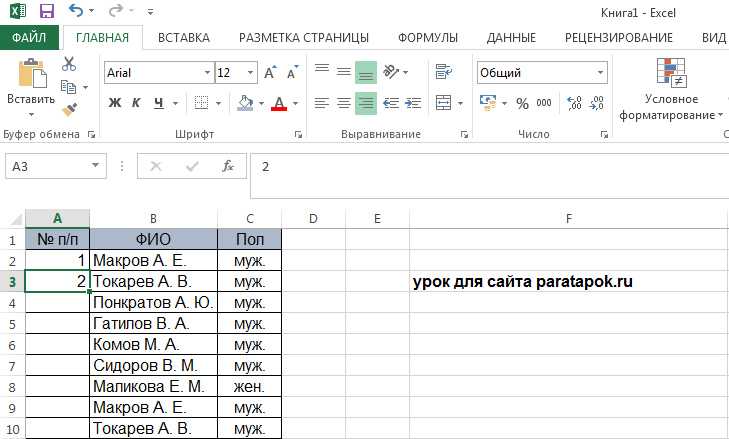Click the insert function fx icon

228,166
